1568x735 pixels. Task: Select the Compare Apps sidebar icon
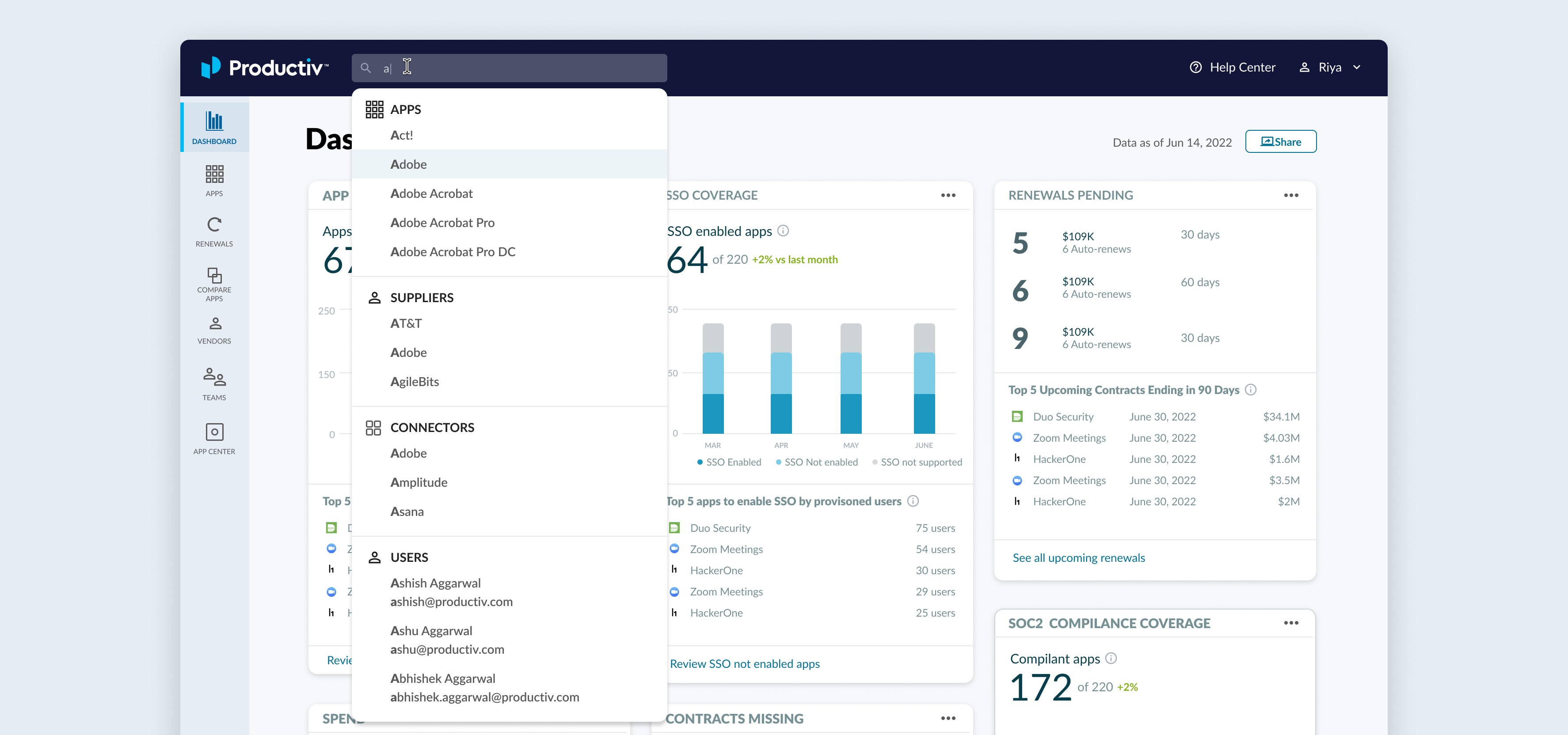214,275
